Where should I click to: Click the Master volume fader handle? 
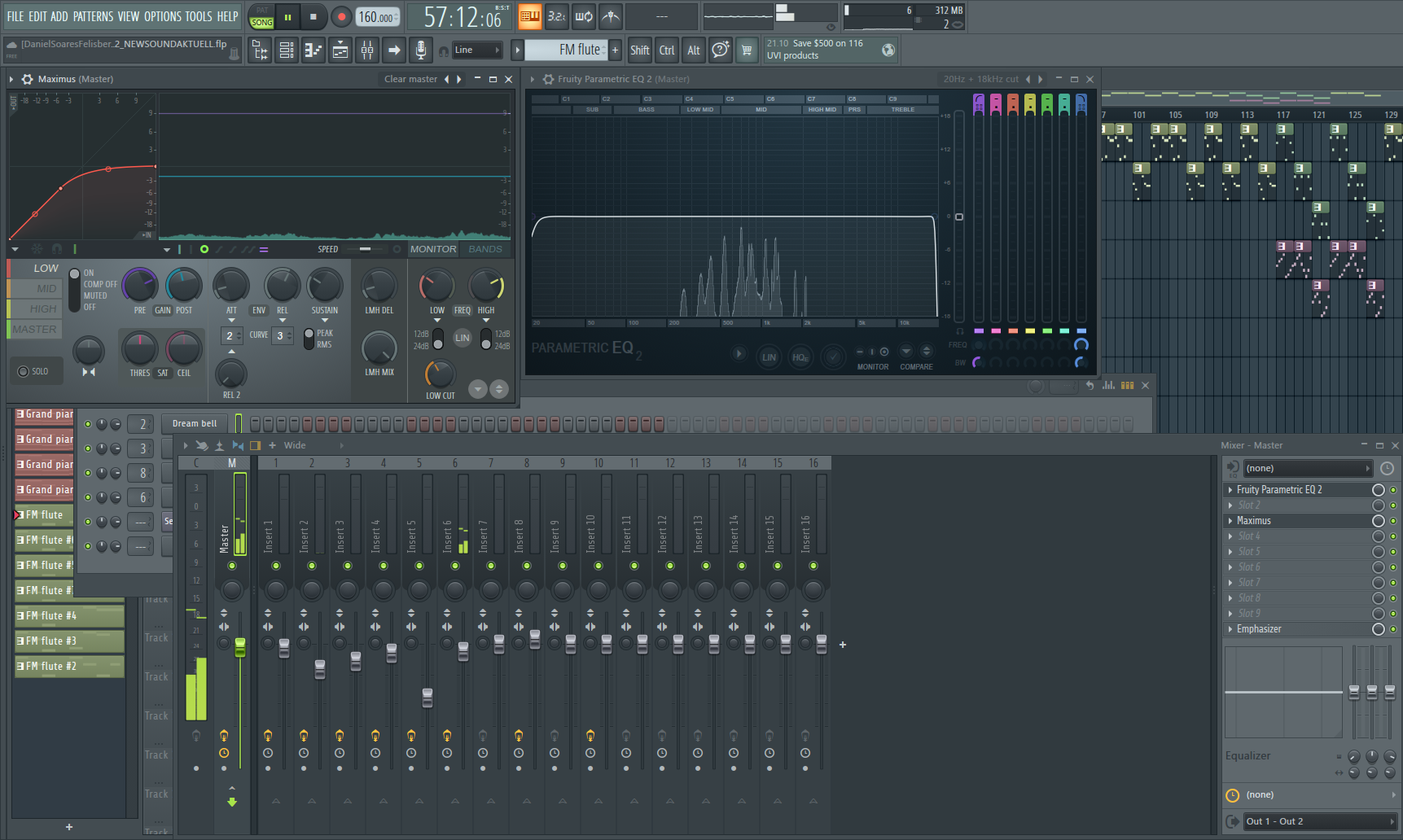(x=240, y=646)
